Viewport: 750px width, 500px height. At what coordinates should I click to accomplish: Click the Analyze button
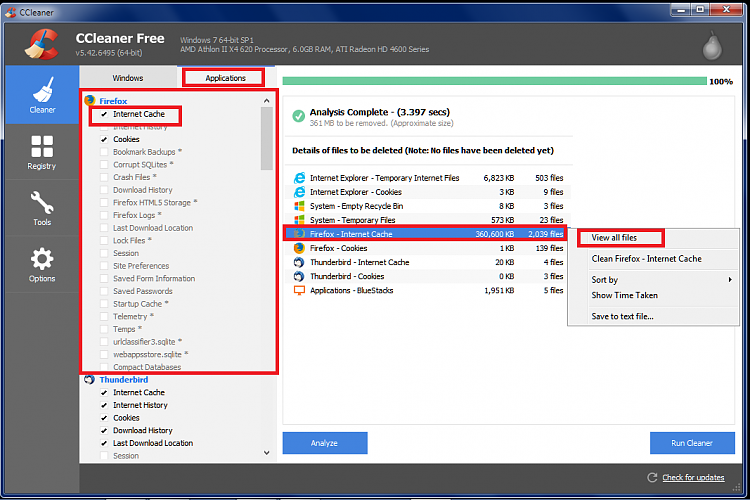(x=325, y=443)
